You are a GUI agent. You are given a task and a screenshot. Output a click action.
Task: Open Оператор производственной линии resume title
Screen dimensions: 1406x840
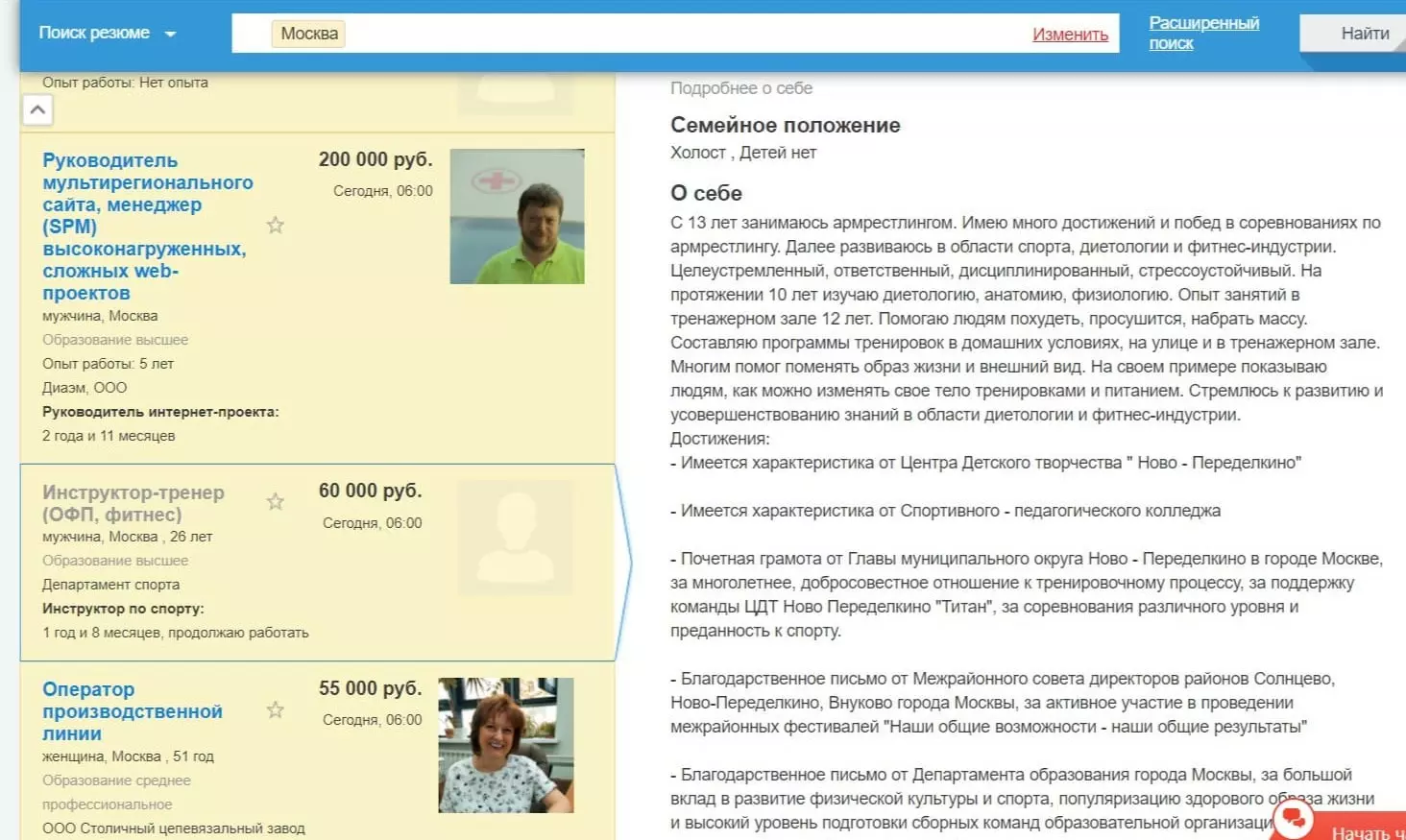pyautogui.click(x=132, y=711)
